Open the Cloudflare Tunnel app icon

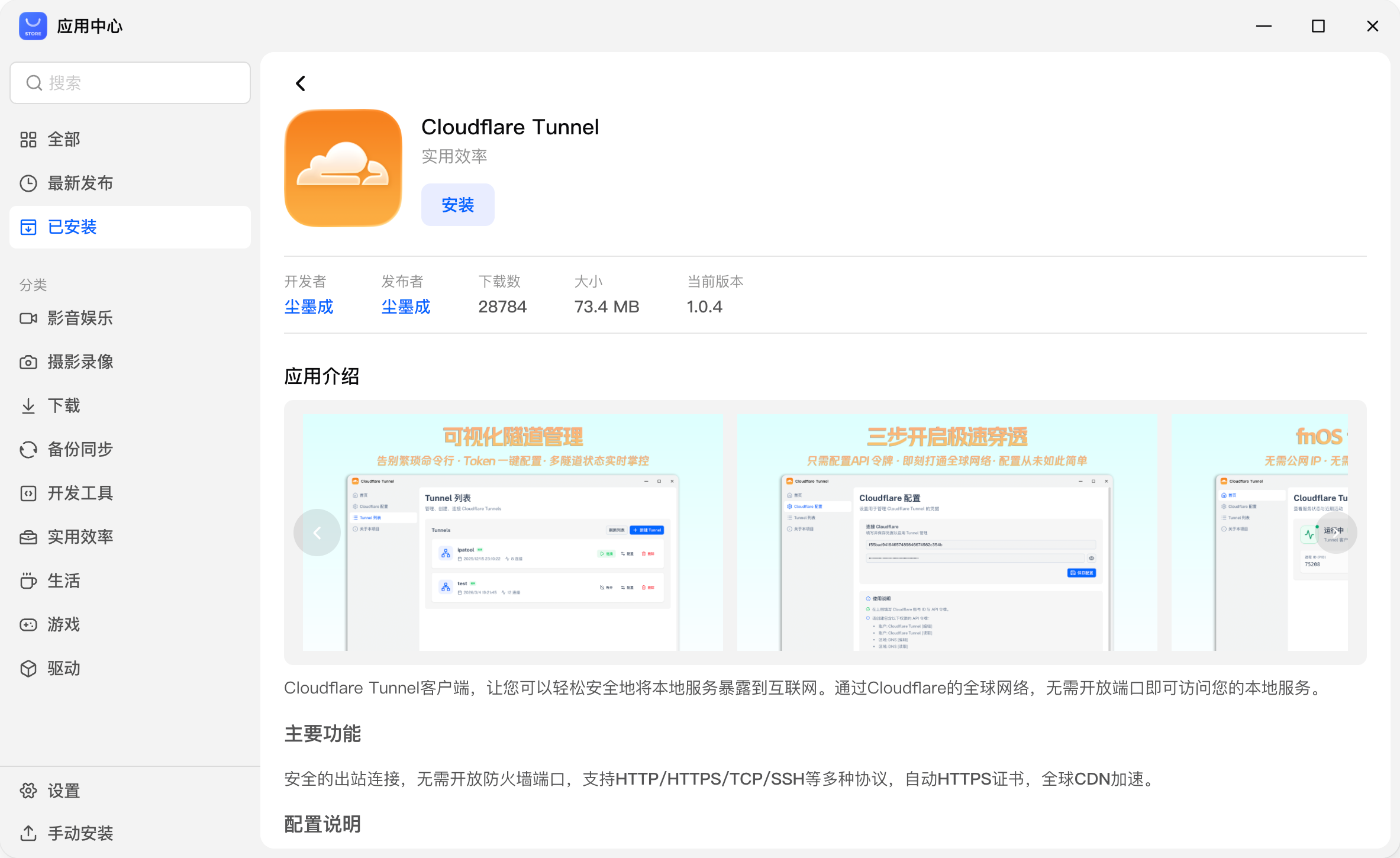[343, 167]
